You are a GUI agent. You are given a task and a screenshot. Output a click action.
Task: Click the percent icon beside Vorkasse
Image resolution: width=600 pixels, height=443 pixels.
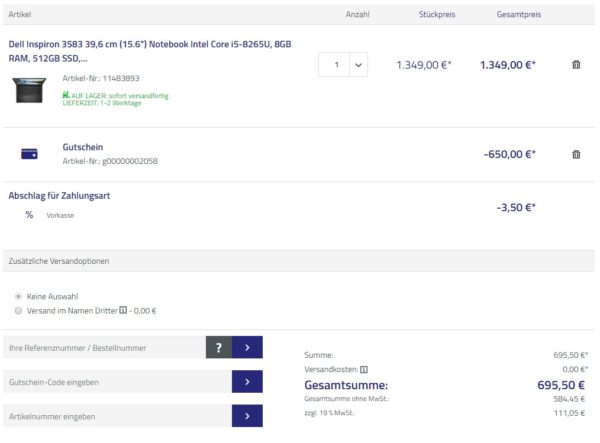click(29, 215)
